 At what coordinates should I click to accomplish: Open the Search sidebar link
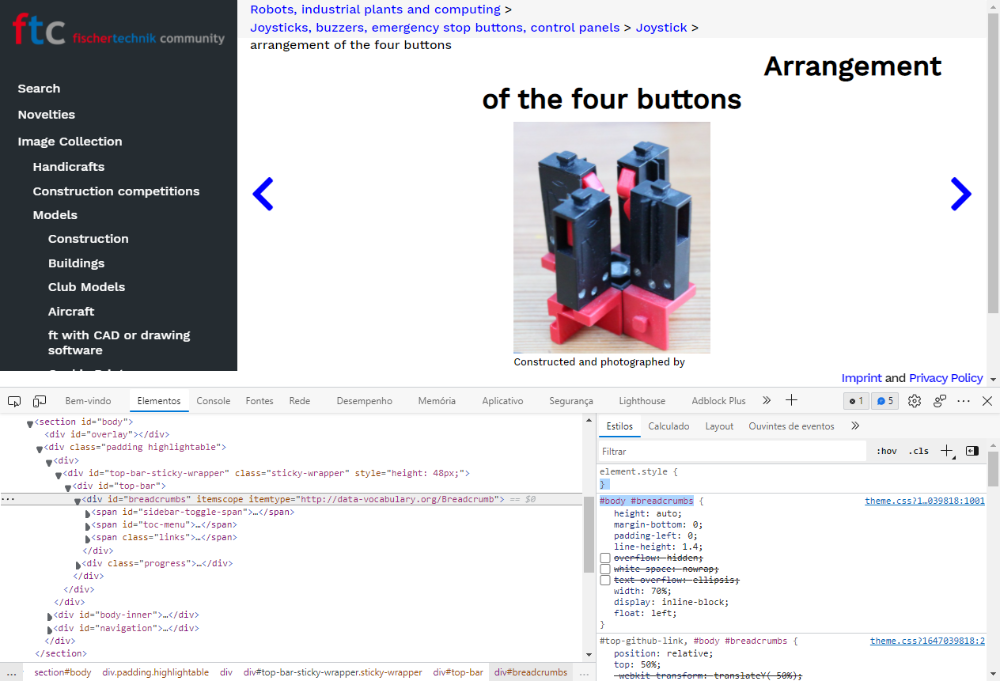pos(39,89)
